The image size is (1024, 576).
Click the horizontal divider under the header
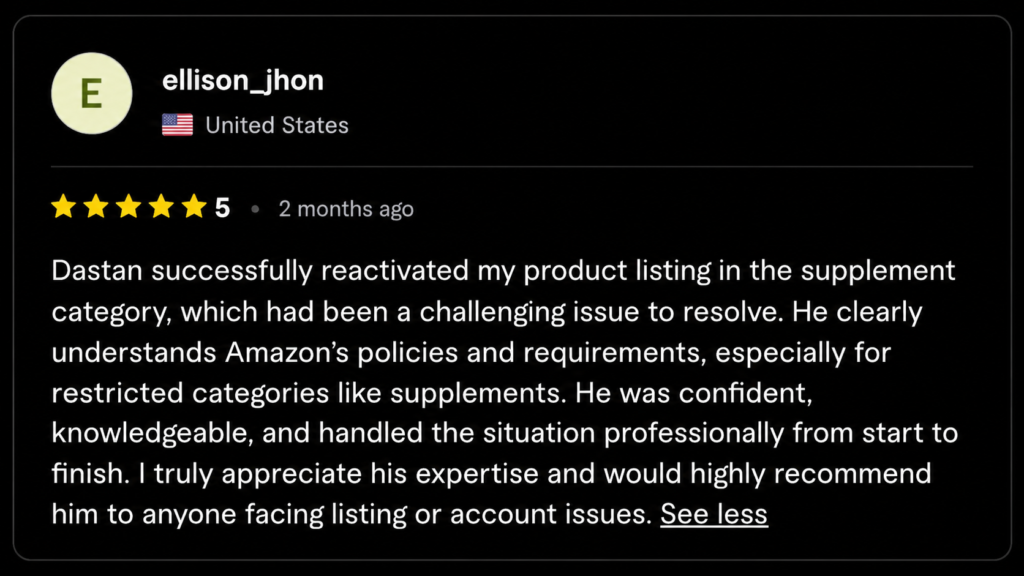point(512,166)
